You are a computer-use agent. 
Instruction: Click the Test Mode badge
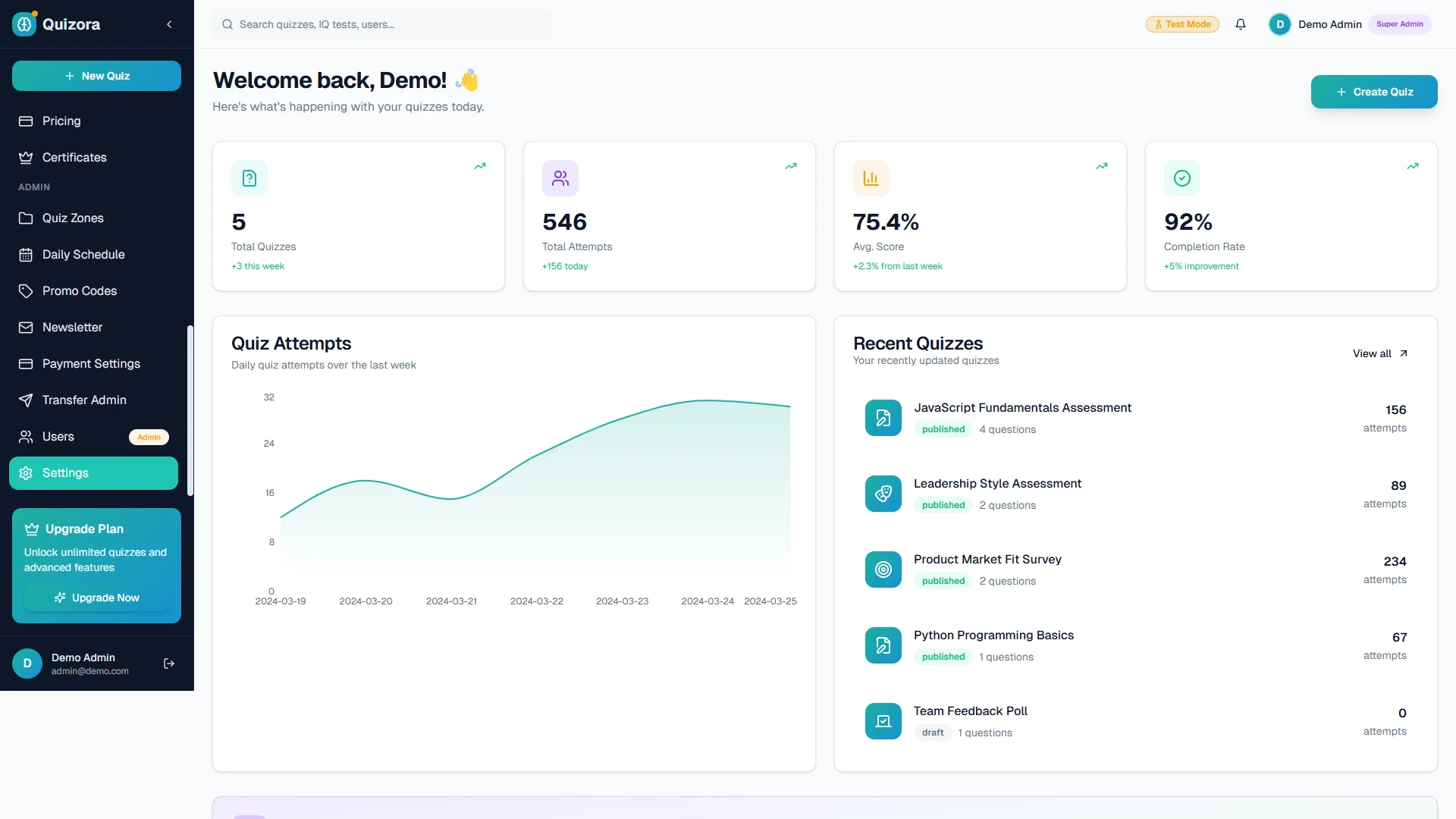(1182, 24)
